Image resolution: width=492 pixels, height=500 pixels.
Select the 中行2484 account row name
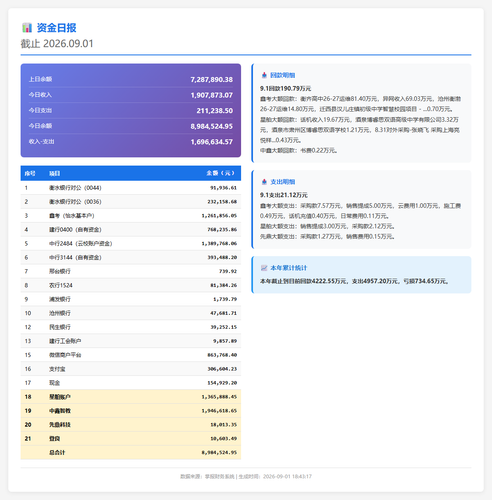pos(81,244)
